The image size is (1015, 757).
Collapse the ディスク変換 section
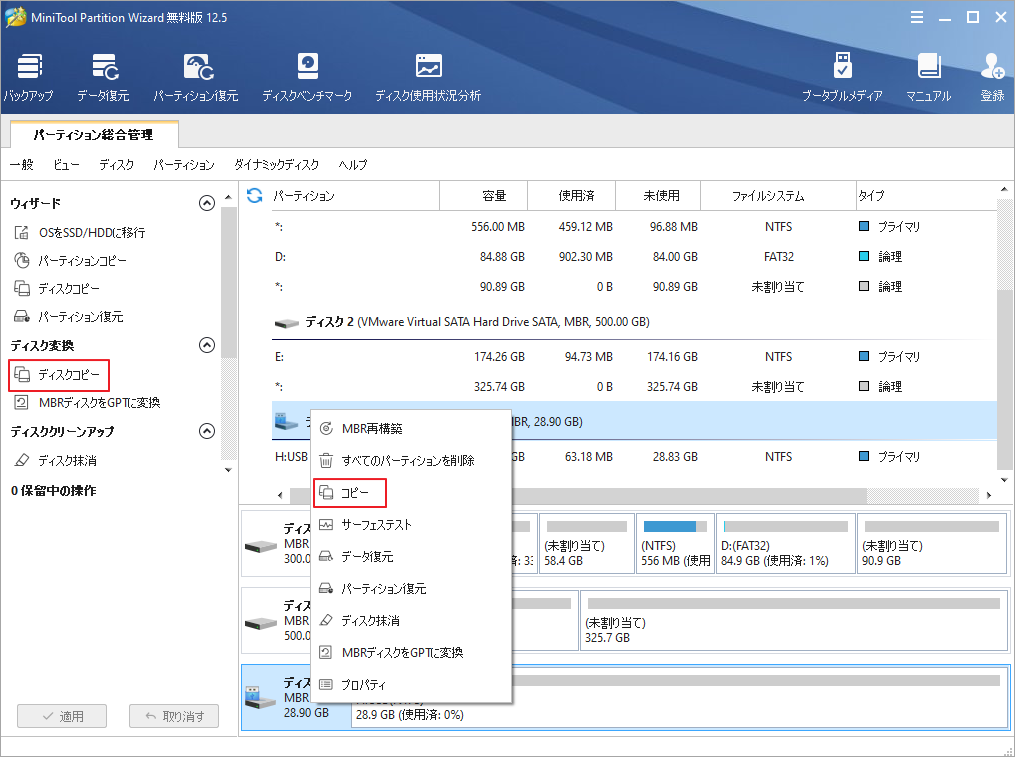(x=206, y=345)
